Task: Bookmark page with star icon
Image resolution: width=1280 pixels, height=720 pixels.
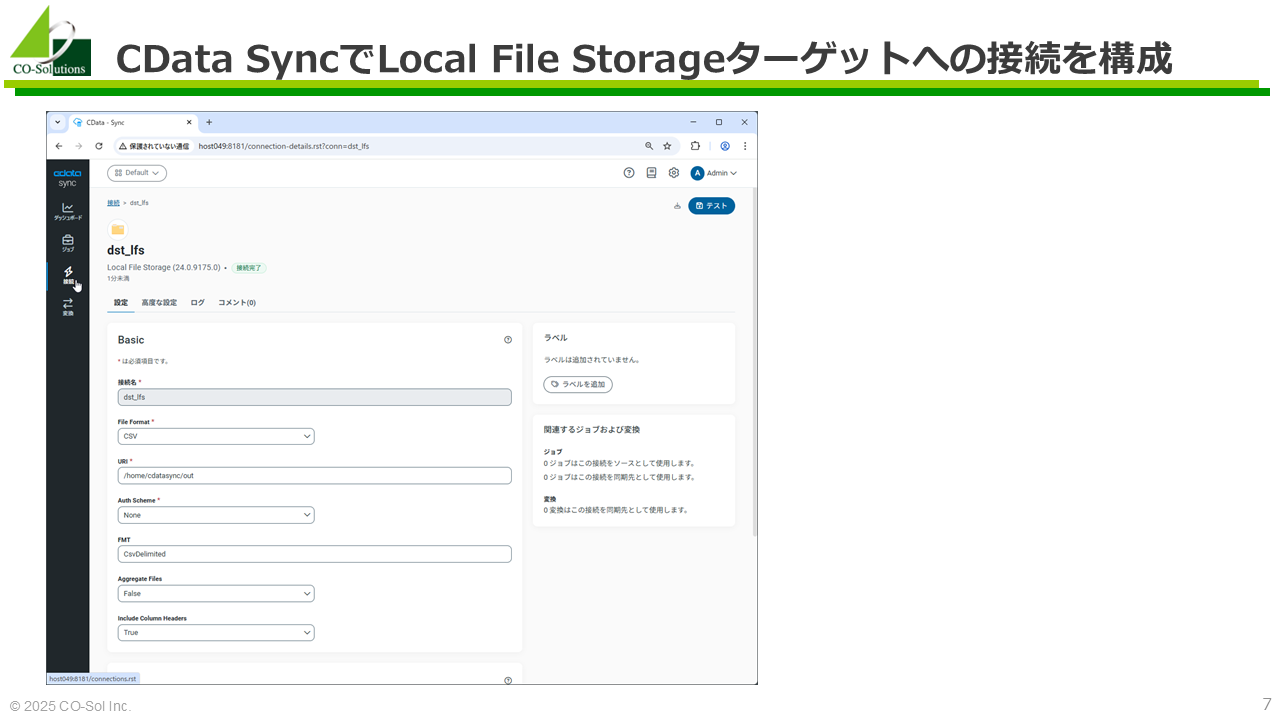Action: [667, 146]
